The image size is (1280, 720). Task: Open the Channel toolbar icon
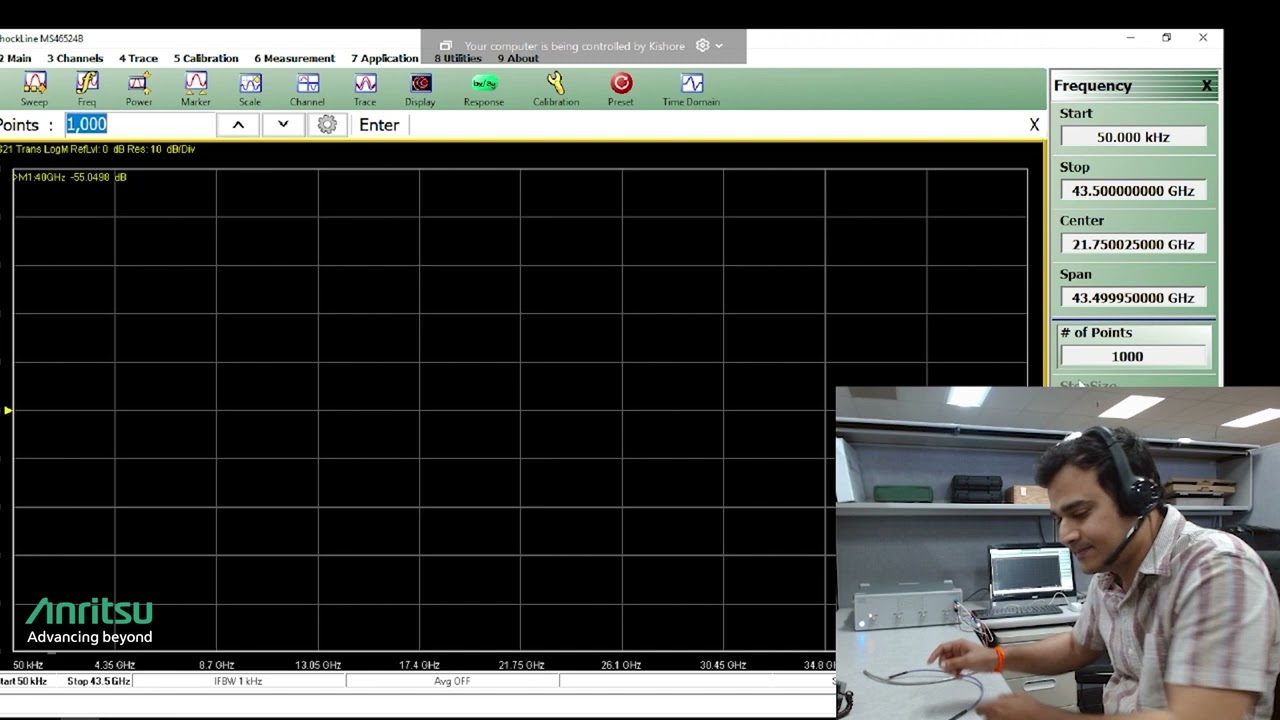point(307,89)
